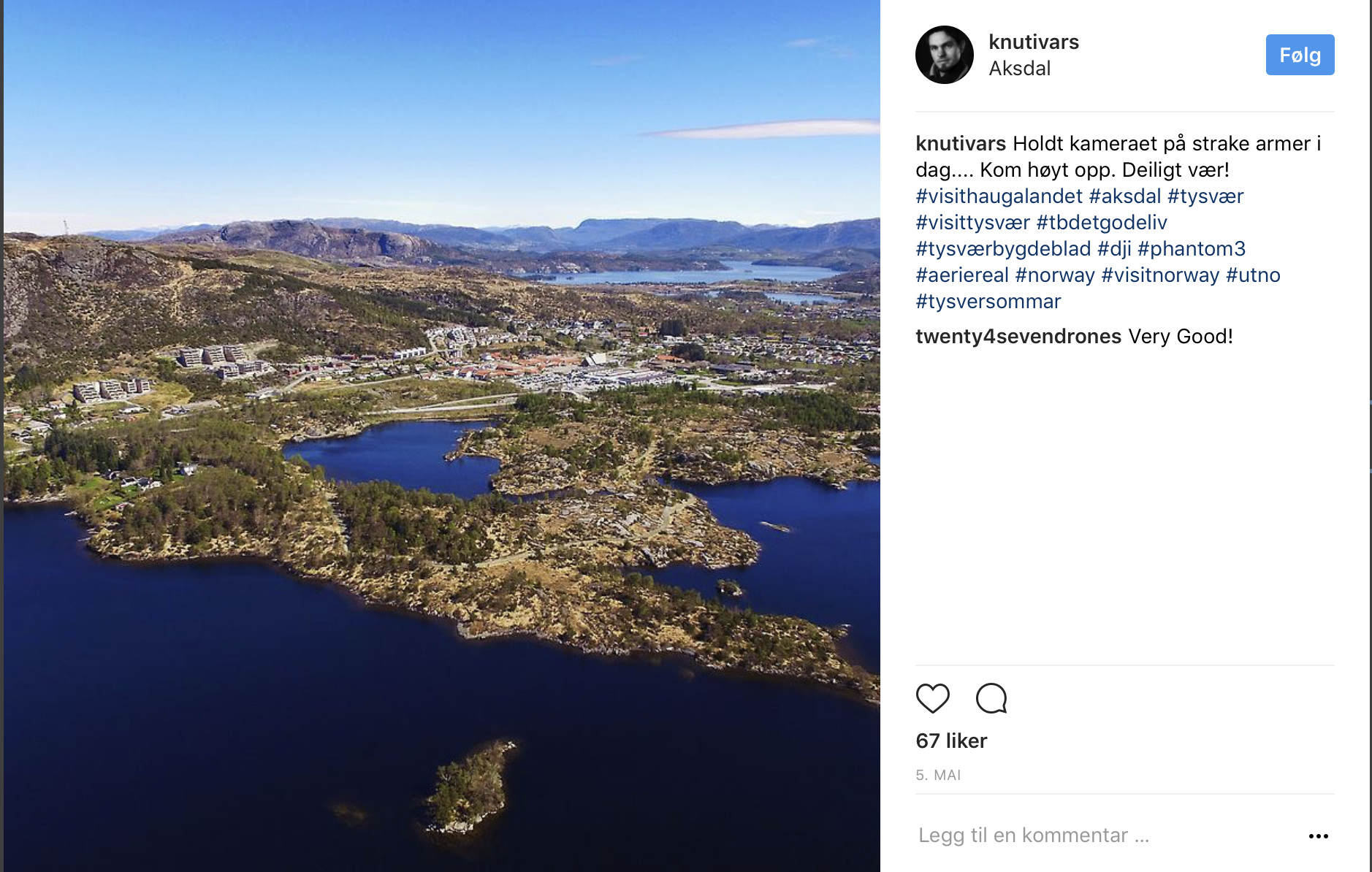Open the #visittysvær hashtag
This screenshot has width=1372, height=872.
click(x=972, y=223)
